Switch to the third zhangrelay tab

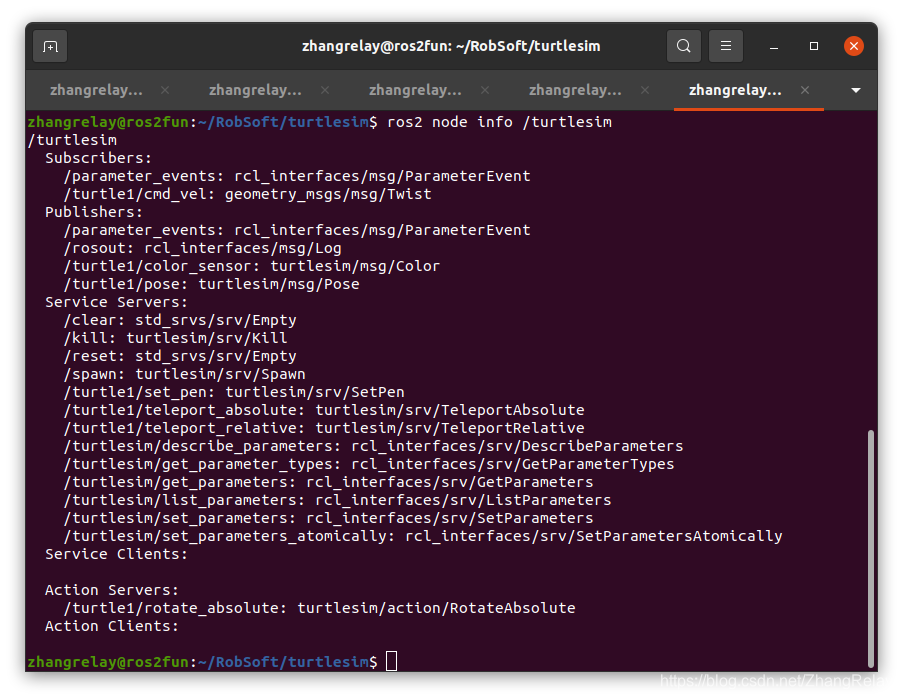tap(415, 90)
